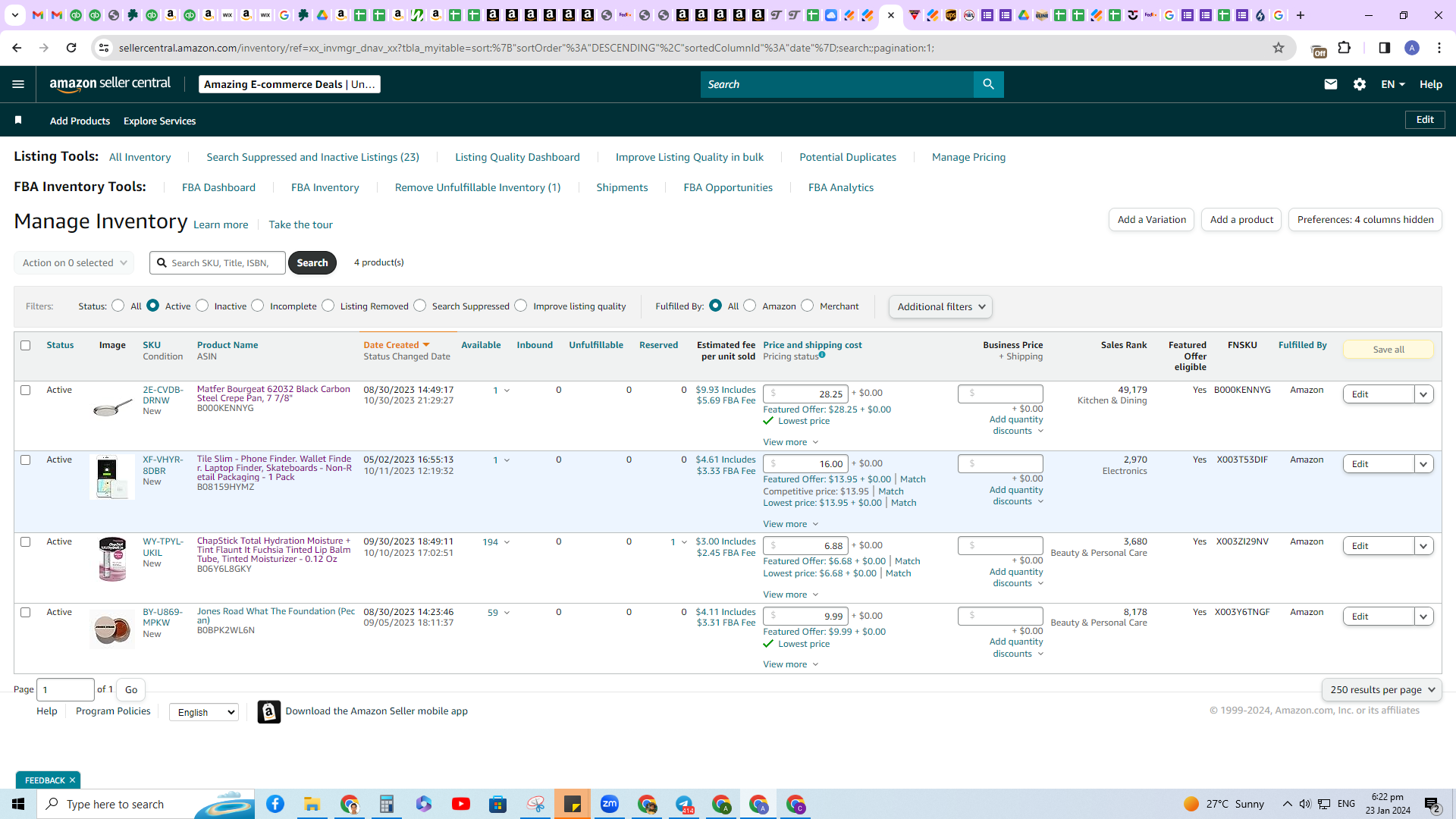The width and height of the screenshot is (1456, 819).
Task: Click the Save all button
Action: (1389, 350)
